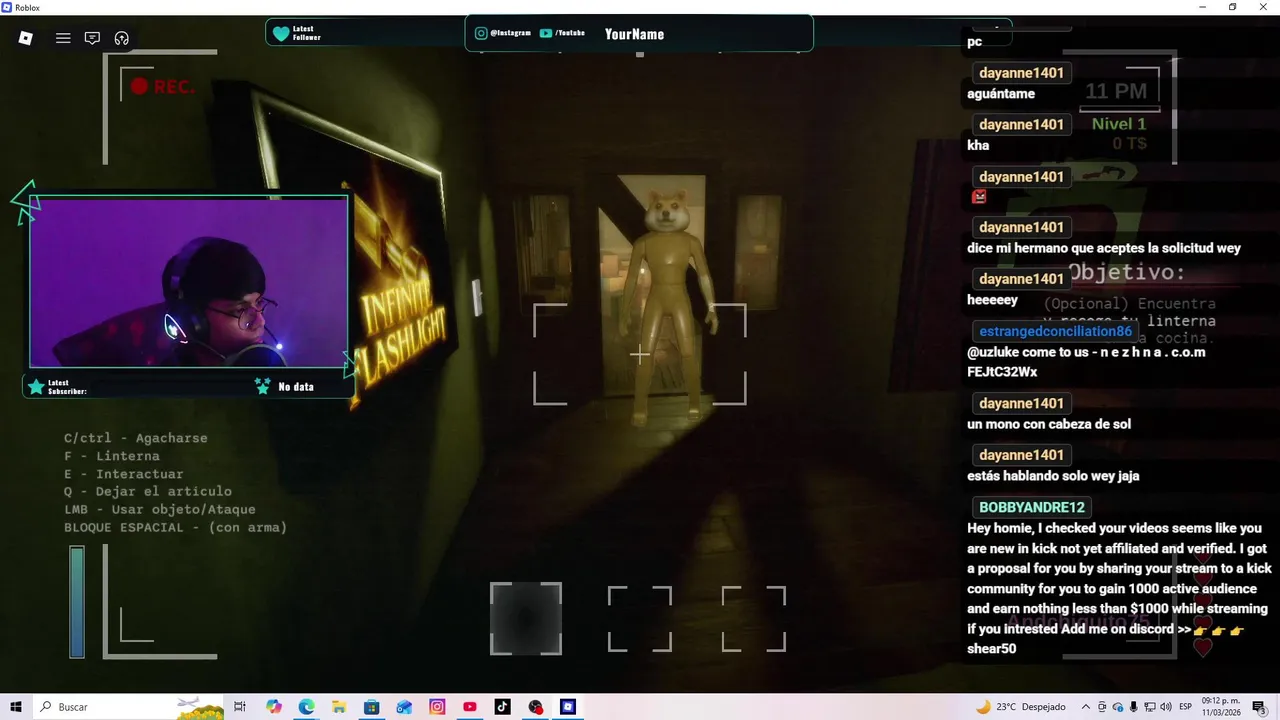Select the third empty inventory slot
Screen dimensions: 1280x720
754,619
